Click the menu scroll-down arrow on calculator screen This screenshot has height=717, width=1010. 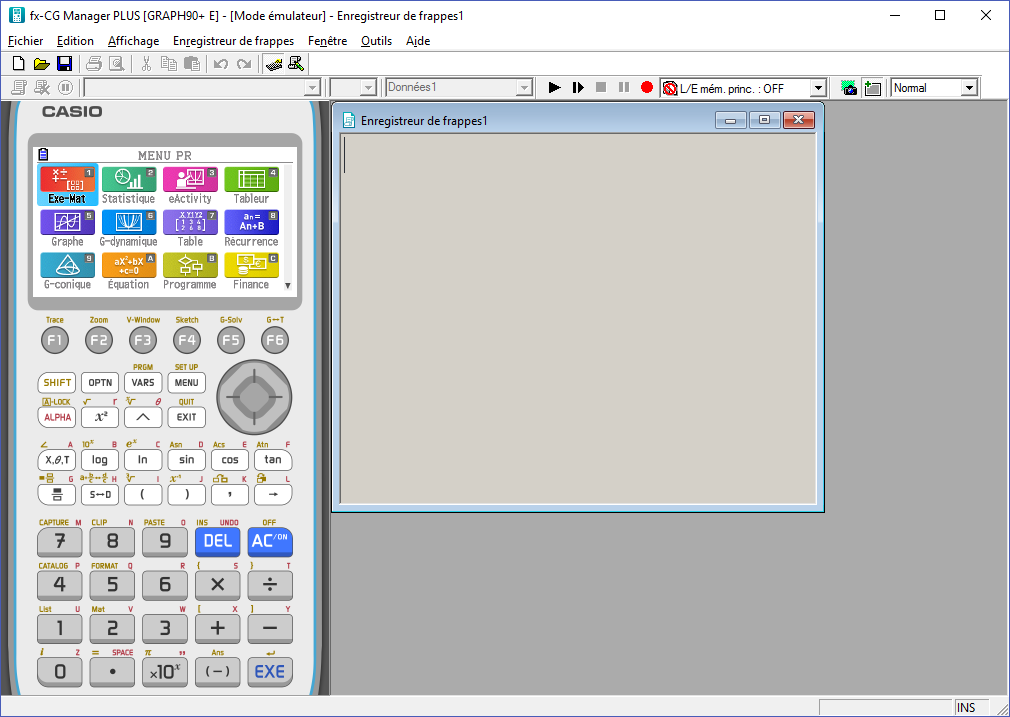[x=288, y=285]
